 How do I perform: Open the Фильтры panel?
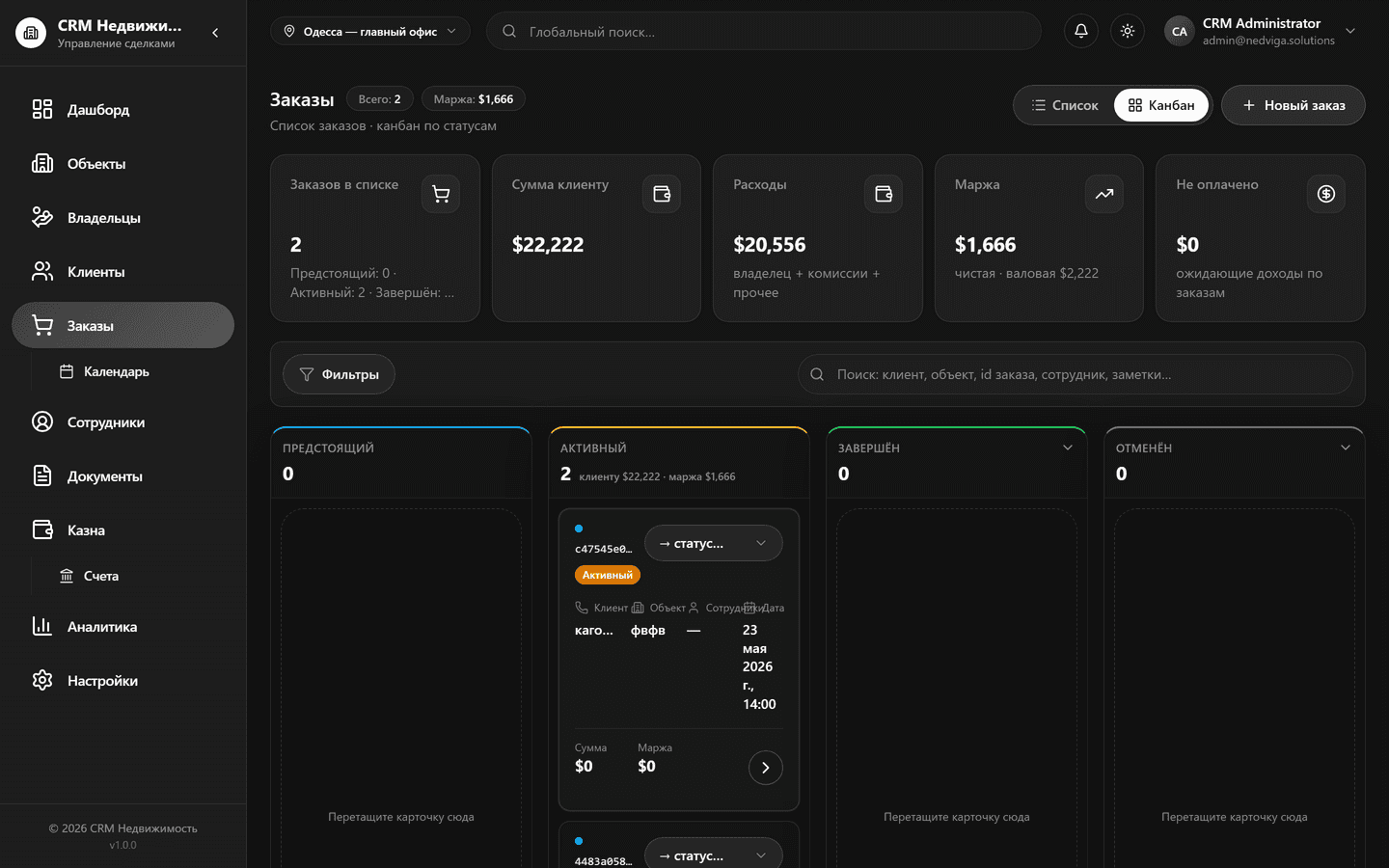pos(339,374)
